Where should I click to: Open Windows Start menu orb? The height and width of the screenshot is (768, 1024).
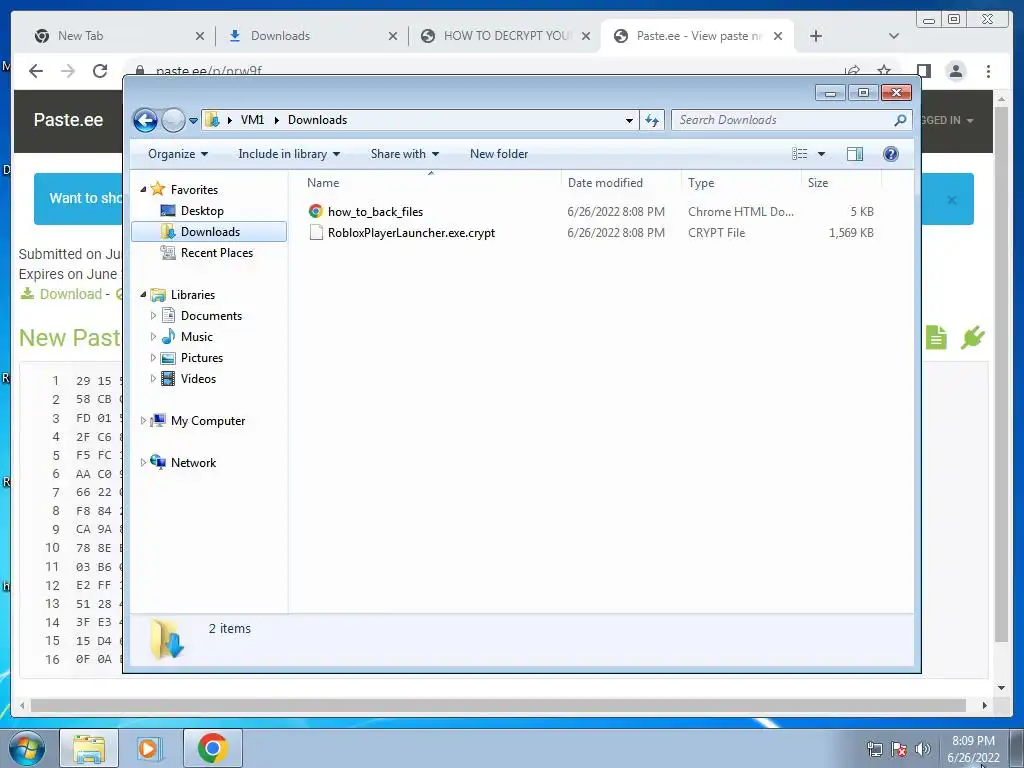pos(27,748)
